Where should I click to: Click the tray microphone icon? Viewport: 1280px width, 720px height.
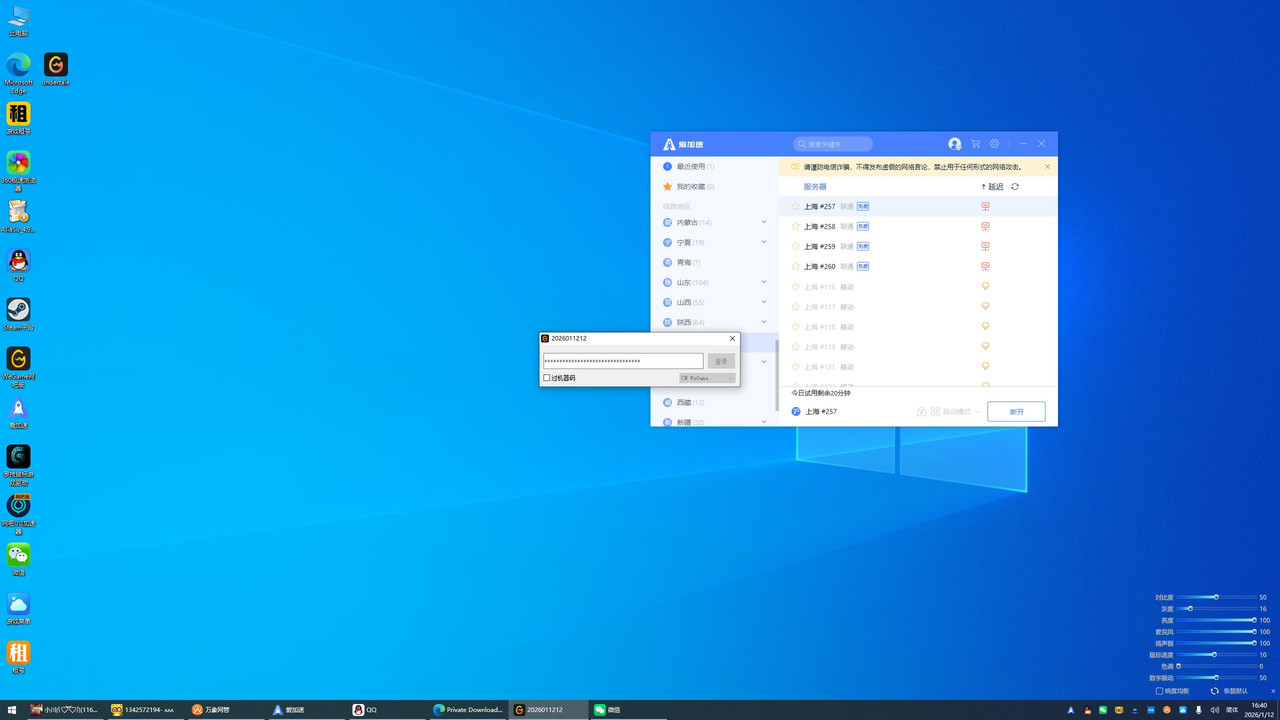1198,710
